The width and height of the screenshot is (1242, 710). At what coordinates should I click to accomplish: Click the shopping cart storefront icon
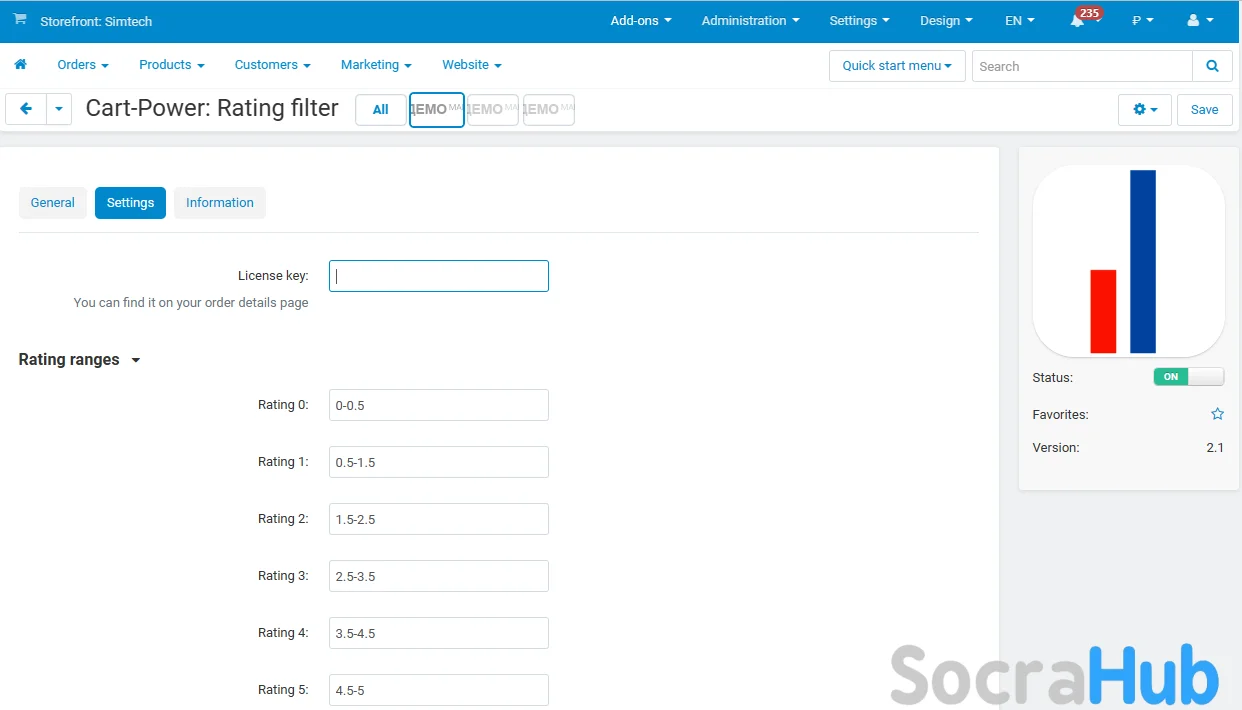20,20
